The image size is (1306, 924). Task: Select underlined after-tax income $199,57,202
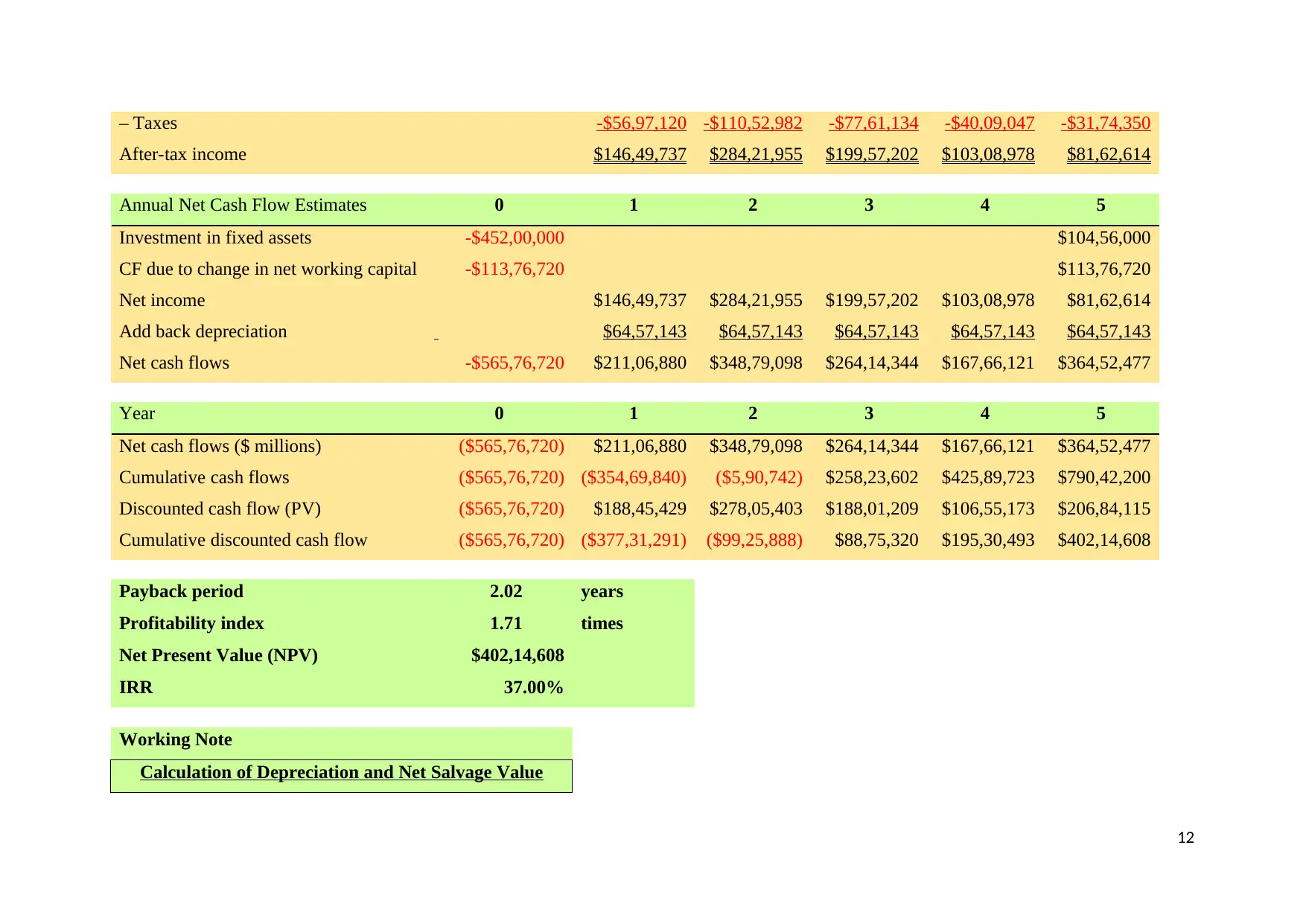click(x=872, y=155)
